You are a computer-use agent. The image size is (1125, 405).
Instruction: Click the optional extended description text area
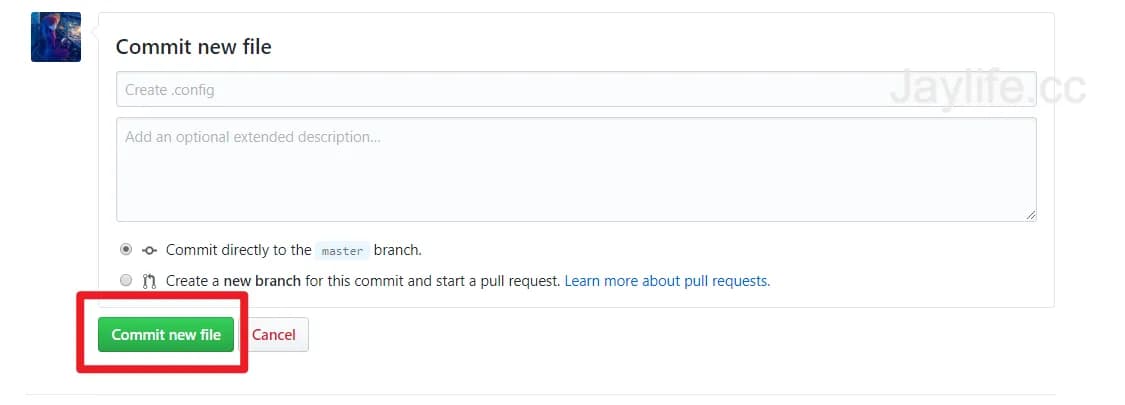click(x=576, y=169)
